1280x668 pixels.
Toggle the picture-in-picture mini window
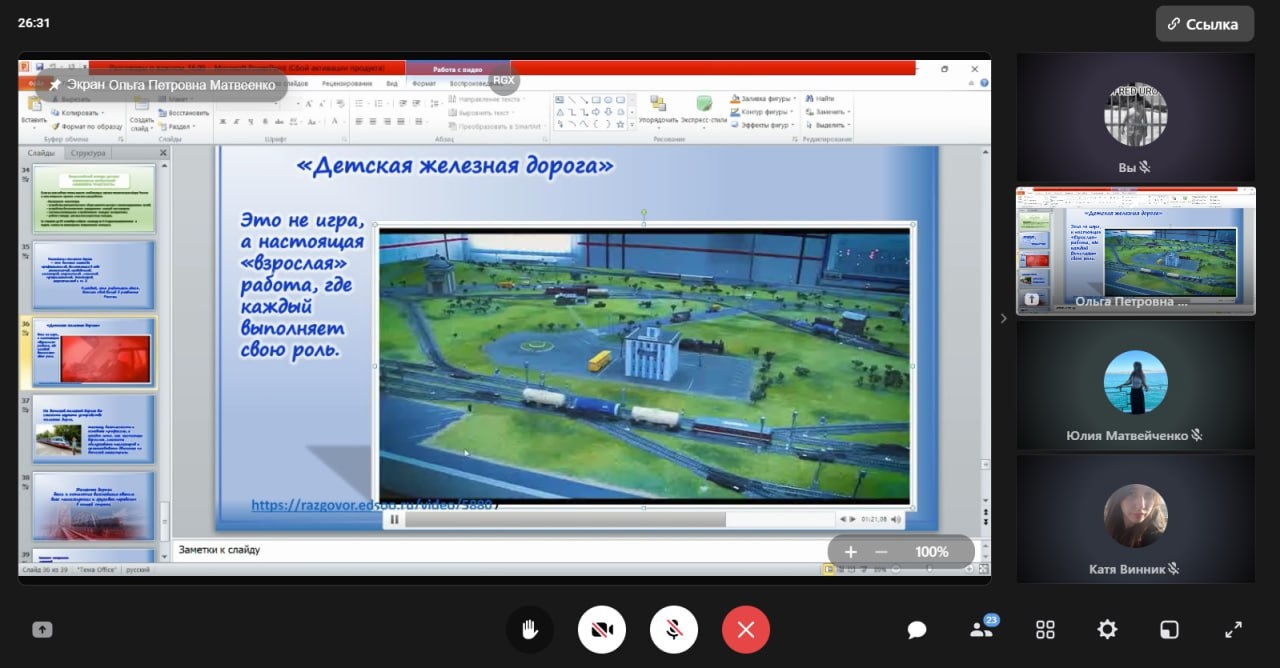(1169, 630)
